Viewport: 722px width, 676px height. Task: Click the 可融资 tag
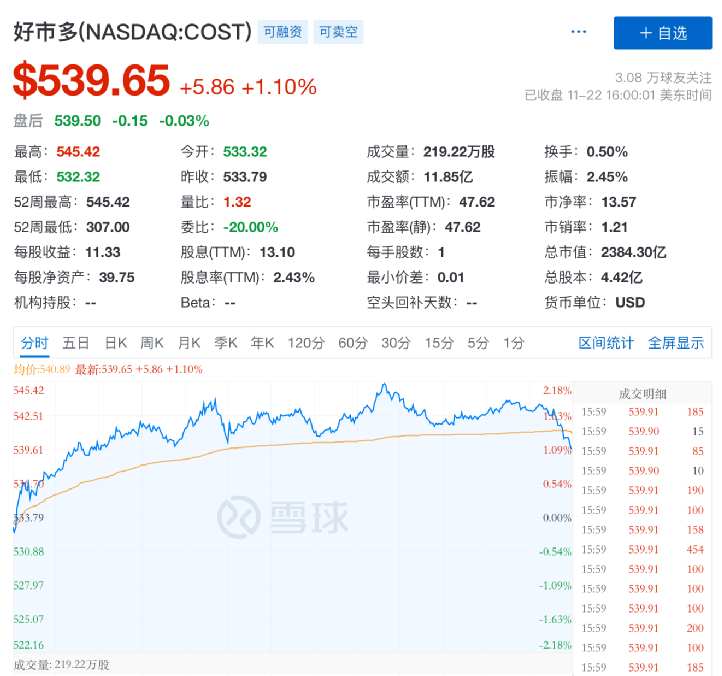pyautogui.click(x=283, y=32)
